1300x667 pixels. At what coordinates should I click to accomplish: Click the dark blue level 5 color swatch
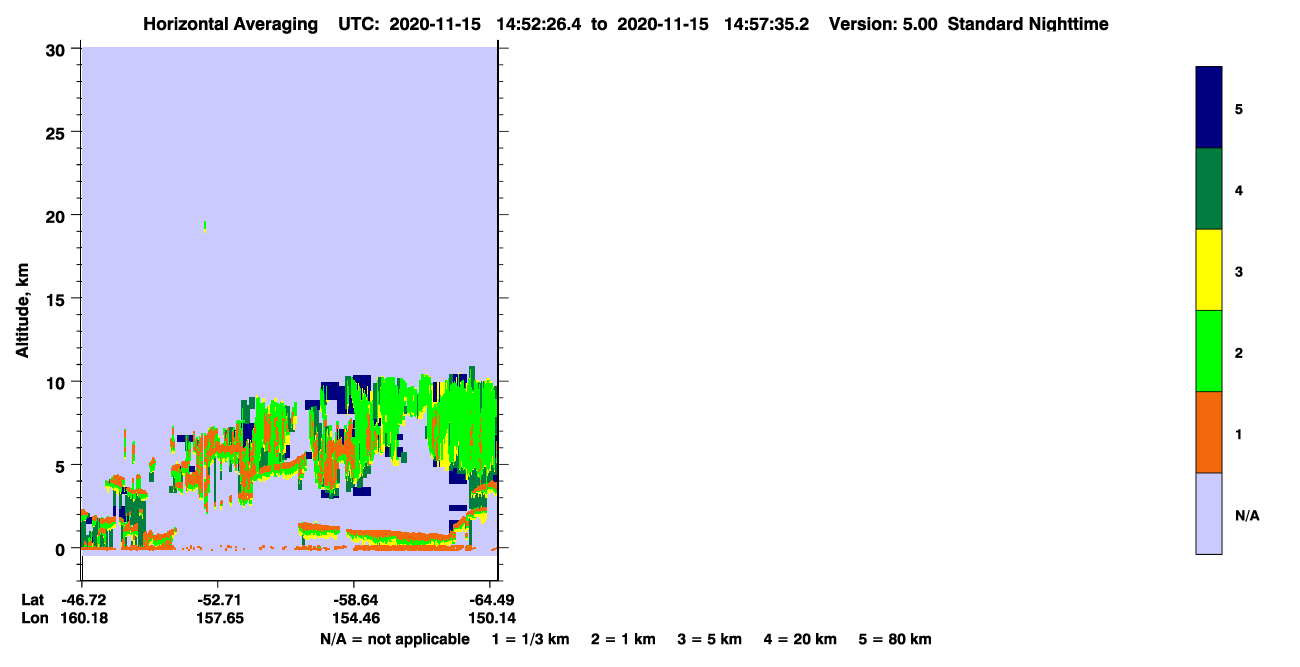(x=1209, y=107)
